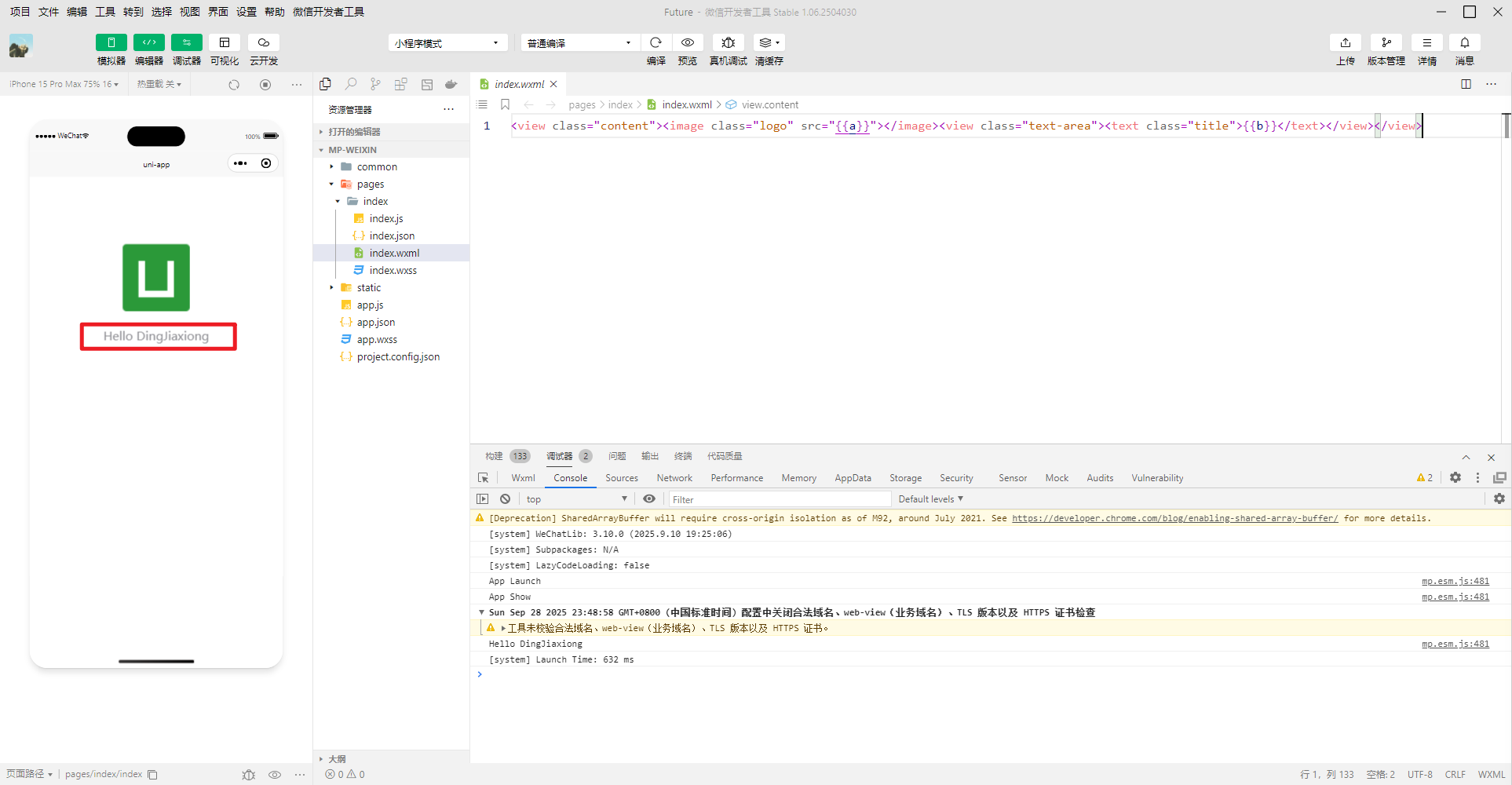
Task: Click the simulator stop icon
Action: pos(265,85)
